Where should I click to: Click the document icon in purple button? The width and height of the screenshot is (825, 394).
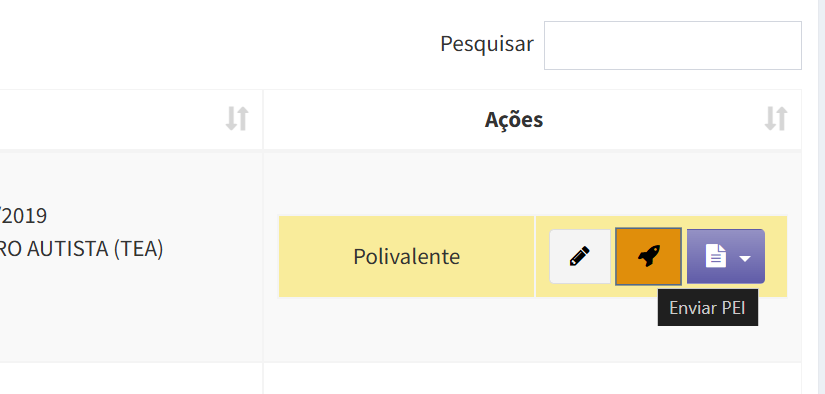click(716, 257)
